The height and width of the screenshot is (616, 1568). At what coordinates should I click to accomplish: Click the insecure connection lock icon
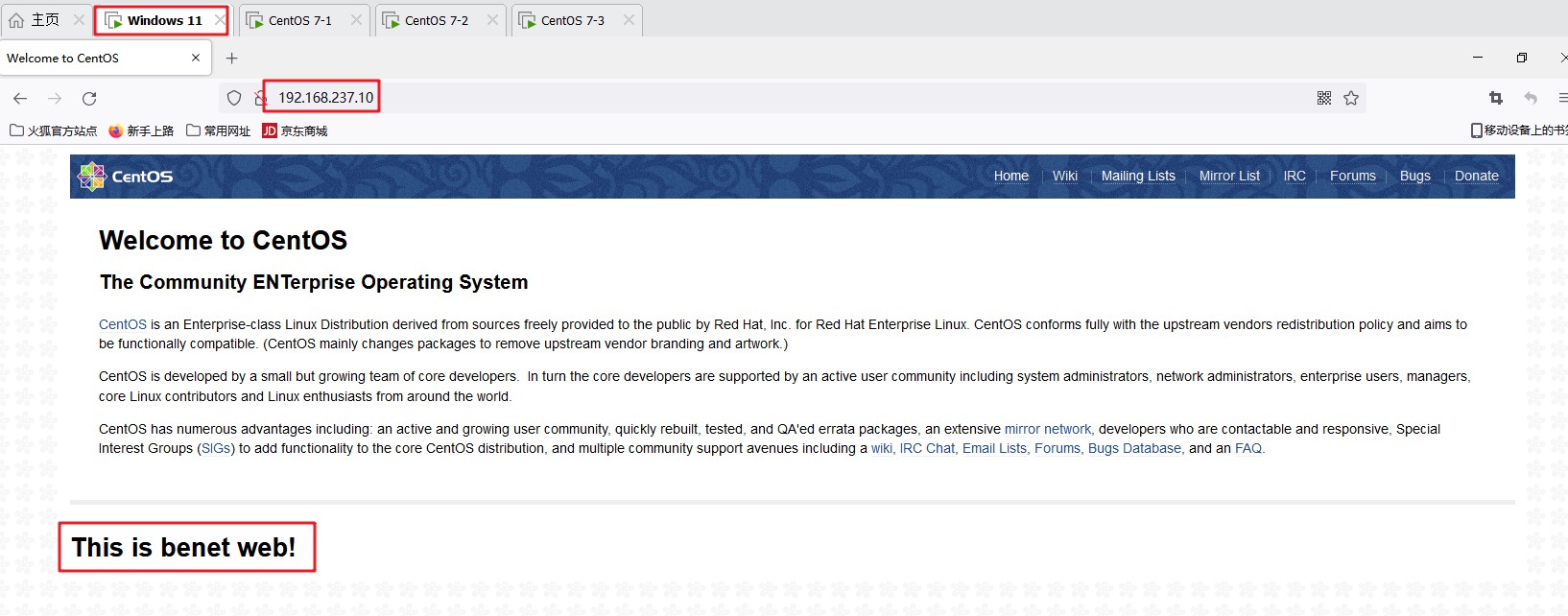(x=259, y=98)
